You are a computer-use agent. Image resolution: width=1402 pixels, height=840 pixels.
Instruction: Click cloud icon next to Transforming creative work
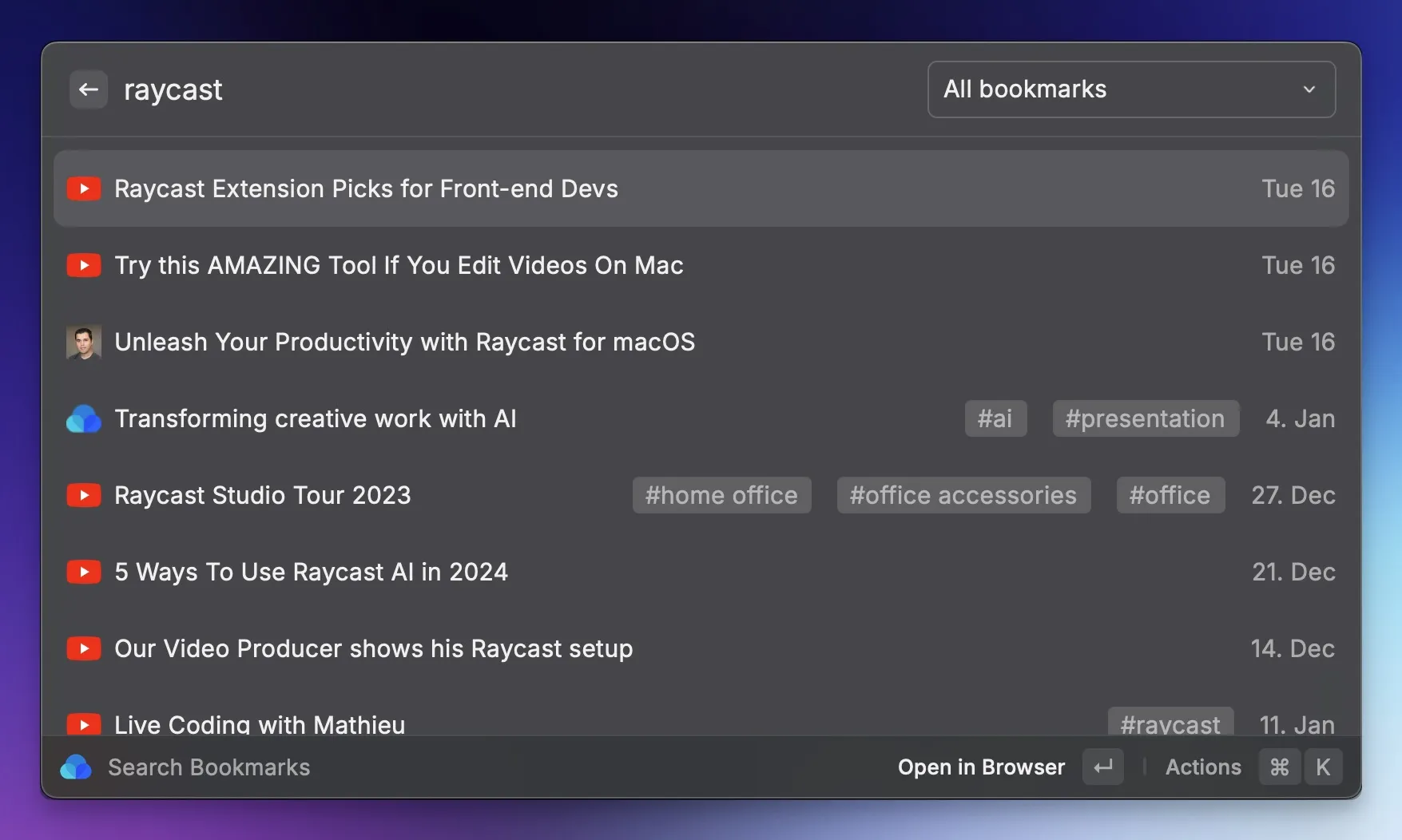pos(84,419)
